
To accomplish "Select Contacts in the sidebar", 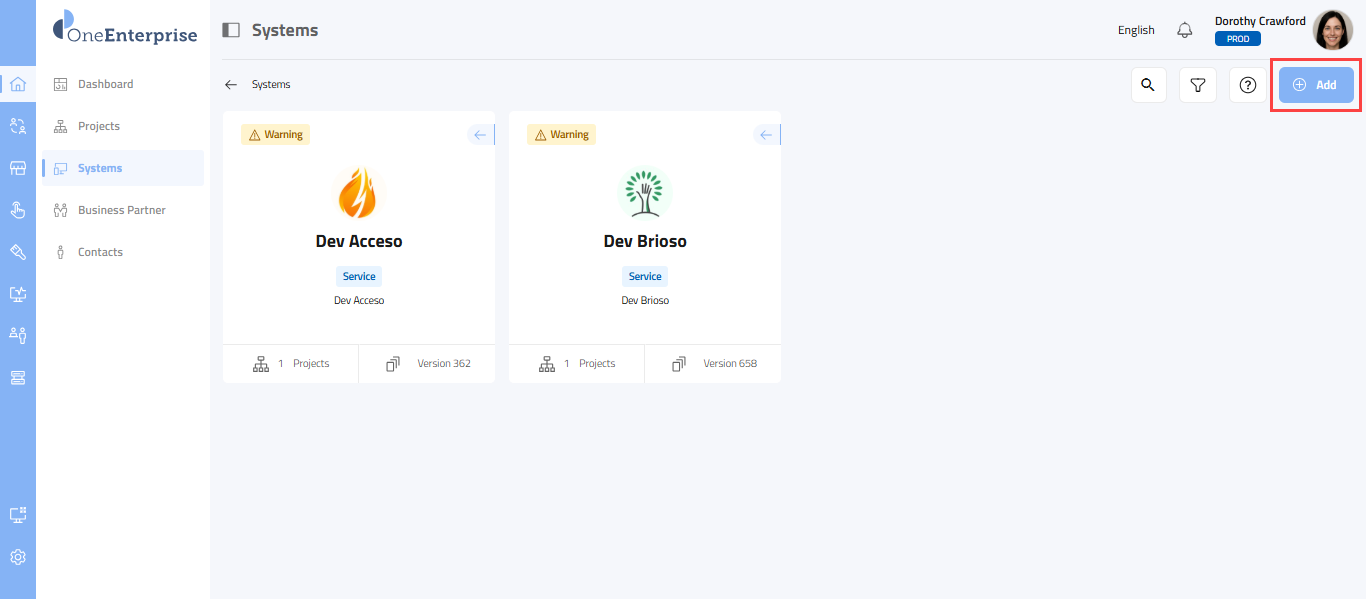I will [100, 252].
